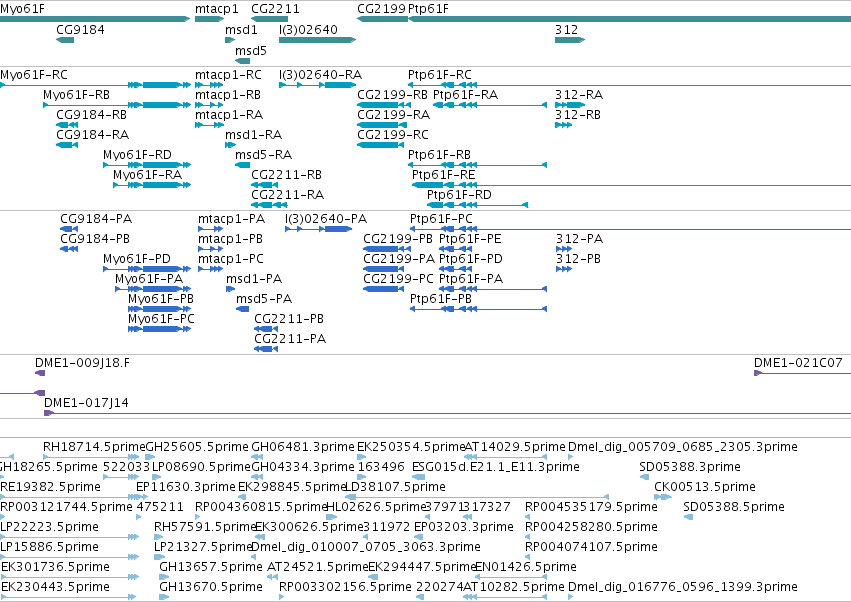Select the CG2199-RC label
The width and height of the screenshot is (851, 602).
[393, 135]
